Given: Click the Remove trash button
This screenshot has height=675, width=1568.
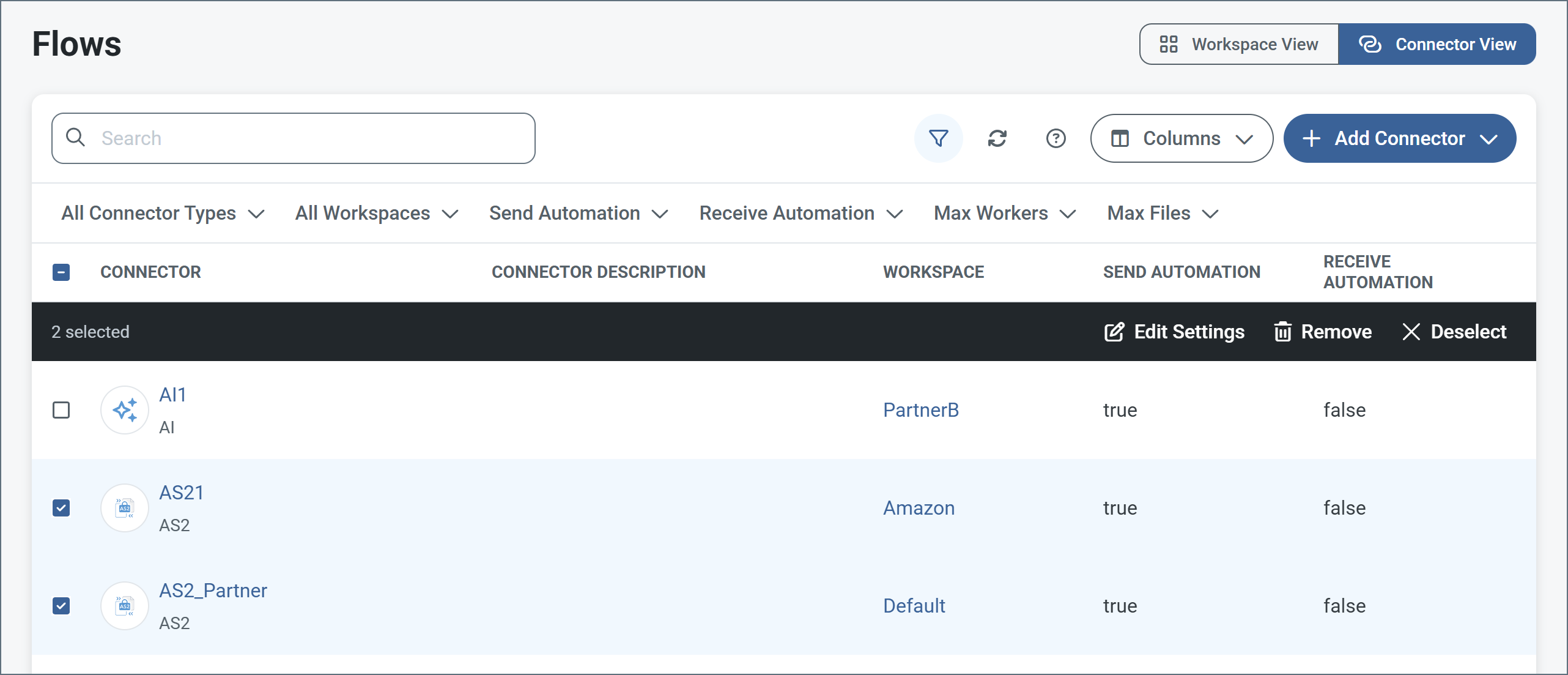Looking at the screenshot, I should pos(1323,332).
